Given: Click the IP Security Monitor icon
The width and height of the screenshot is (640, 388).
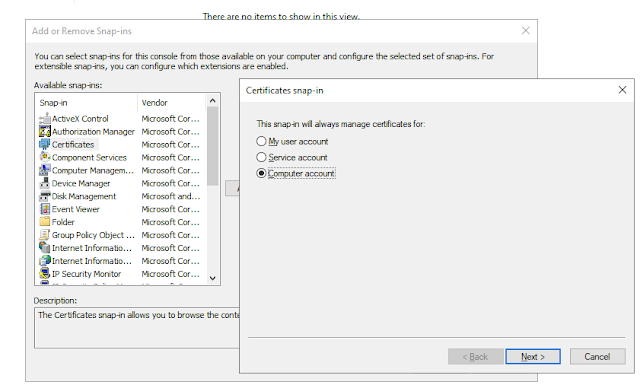Looking at the screenshot, I should [44, 274].
